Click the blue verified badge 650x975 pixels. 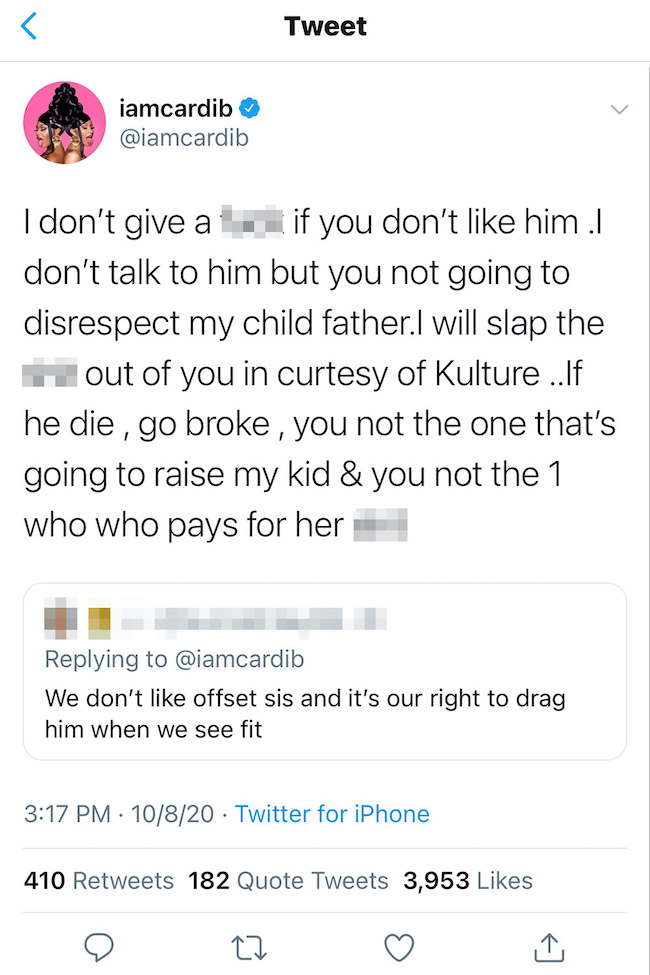(254, 108)
